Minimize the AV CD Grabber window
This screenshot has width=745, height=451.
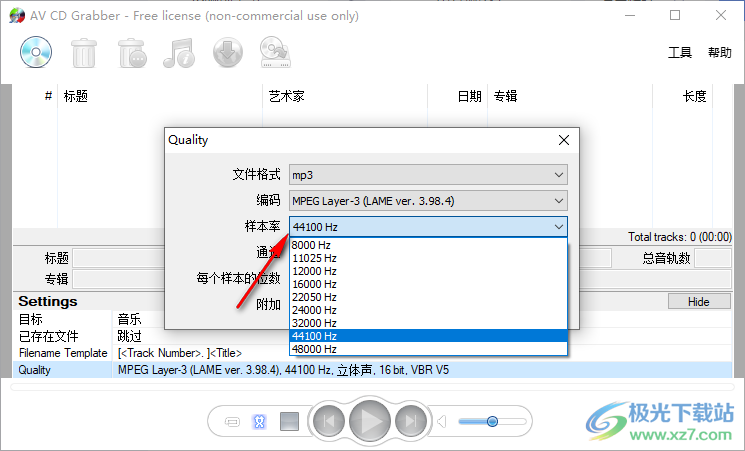coord(630,15)
